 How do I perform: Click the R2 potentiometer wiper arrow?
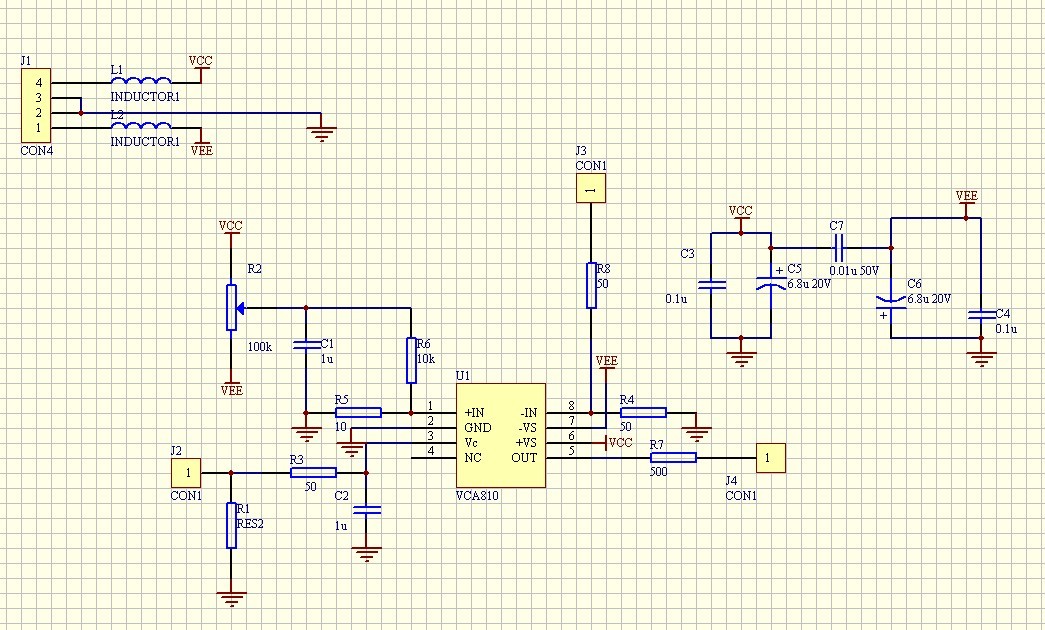(241, 308)
